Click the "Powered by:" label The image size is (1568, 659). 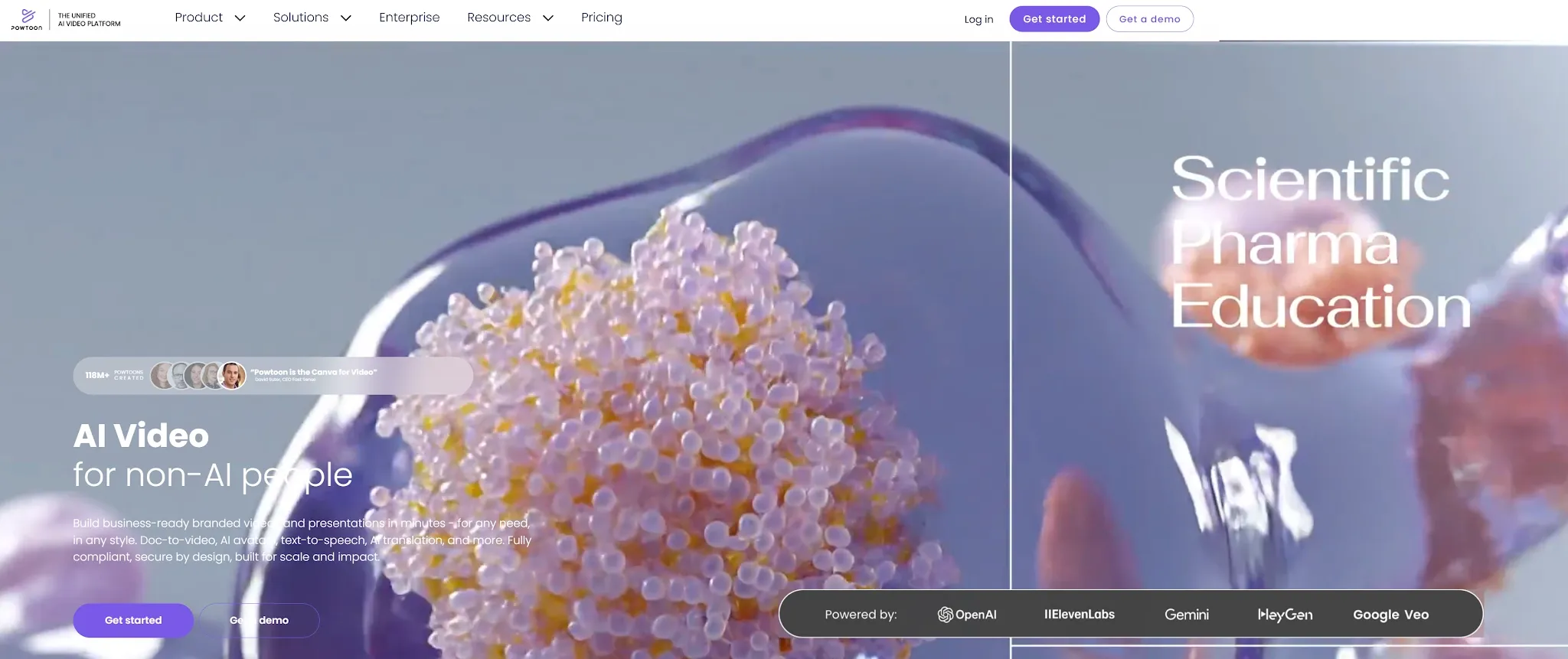861,615
